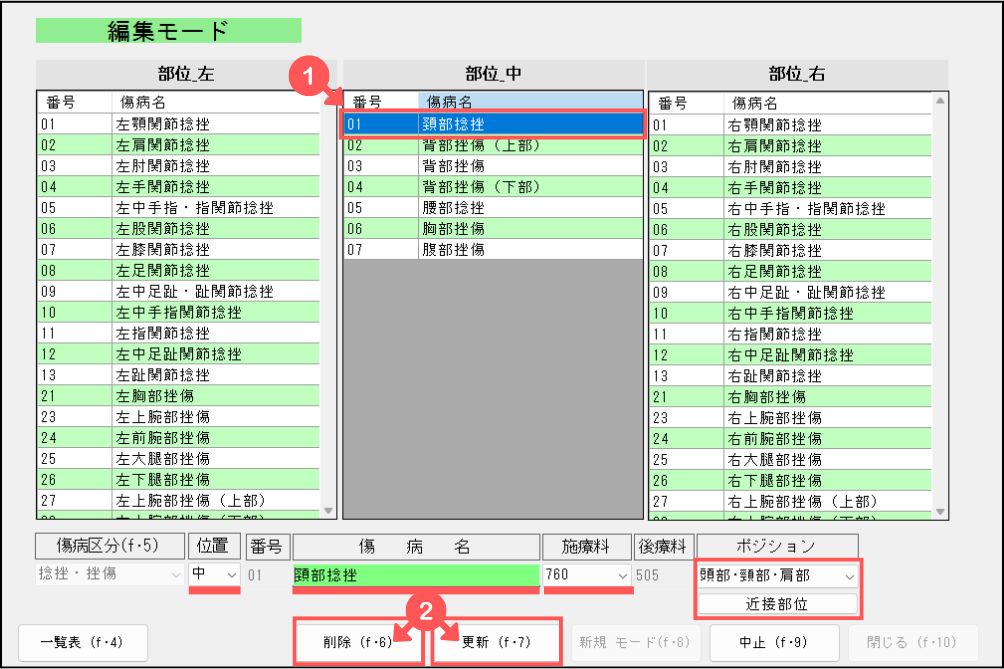This screenshot has width=1004, height=669.
Task: Click 傷病名 column header in 部位_中
Action: tap(528, 102)
